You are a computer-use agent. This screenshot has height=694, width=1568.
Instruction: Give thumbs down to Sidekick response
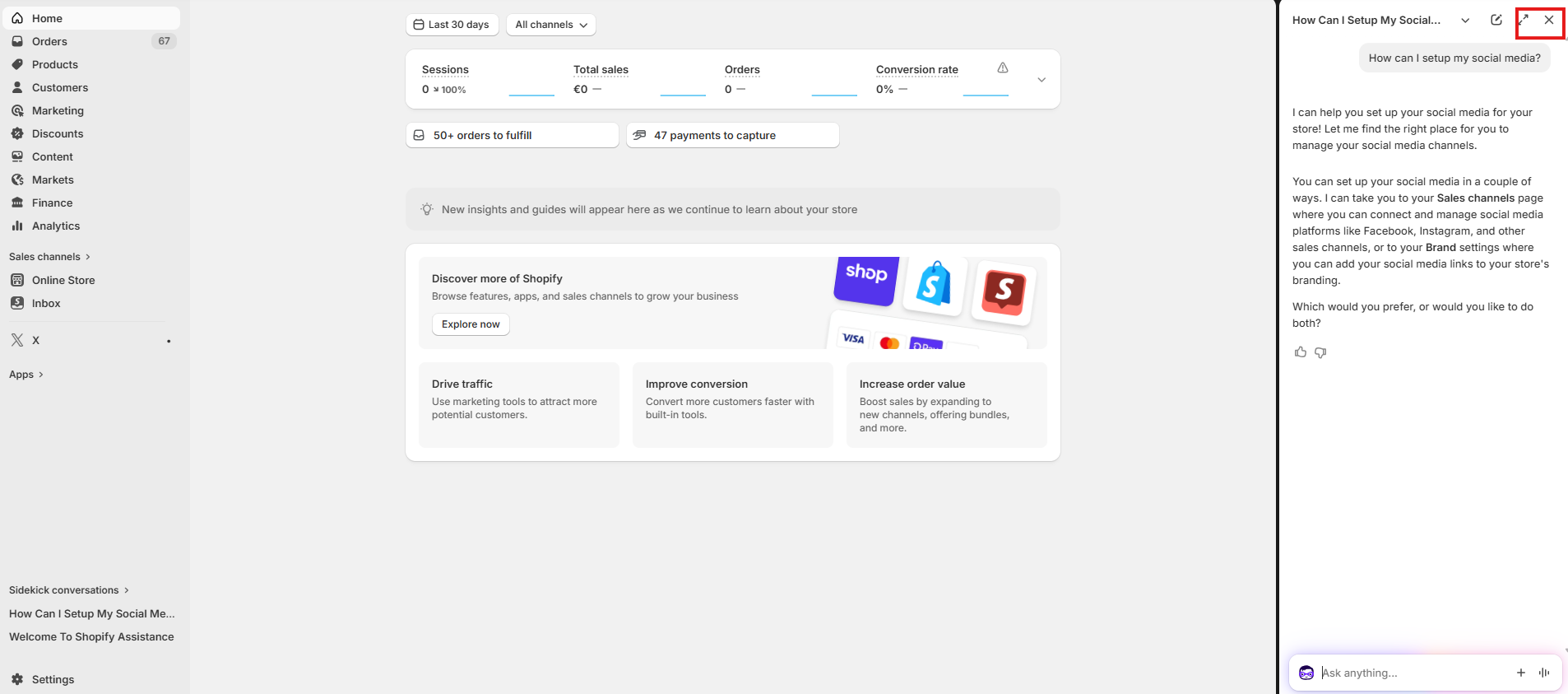click(1320, 352)
